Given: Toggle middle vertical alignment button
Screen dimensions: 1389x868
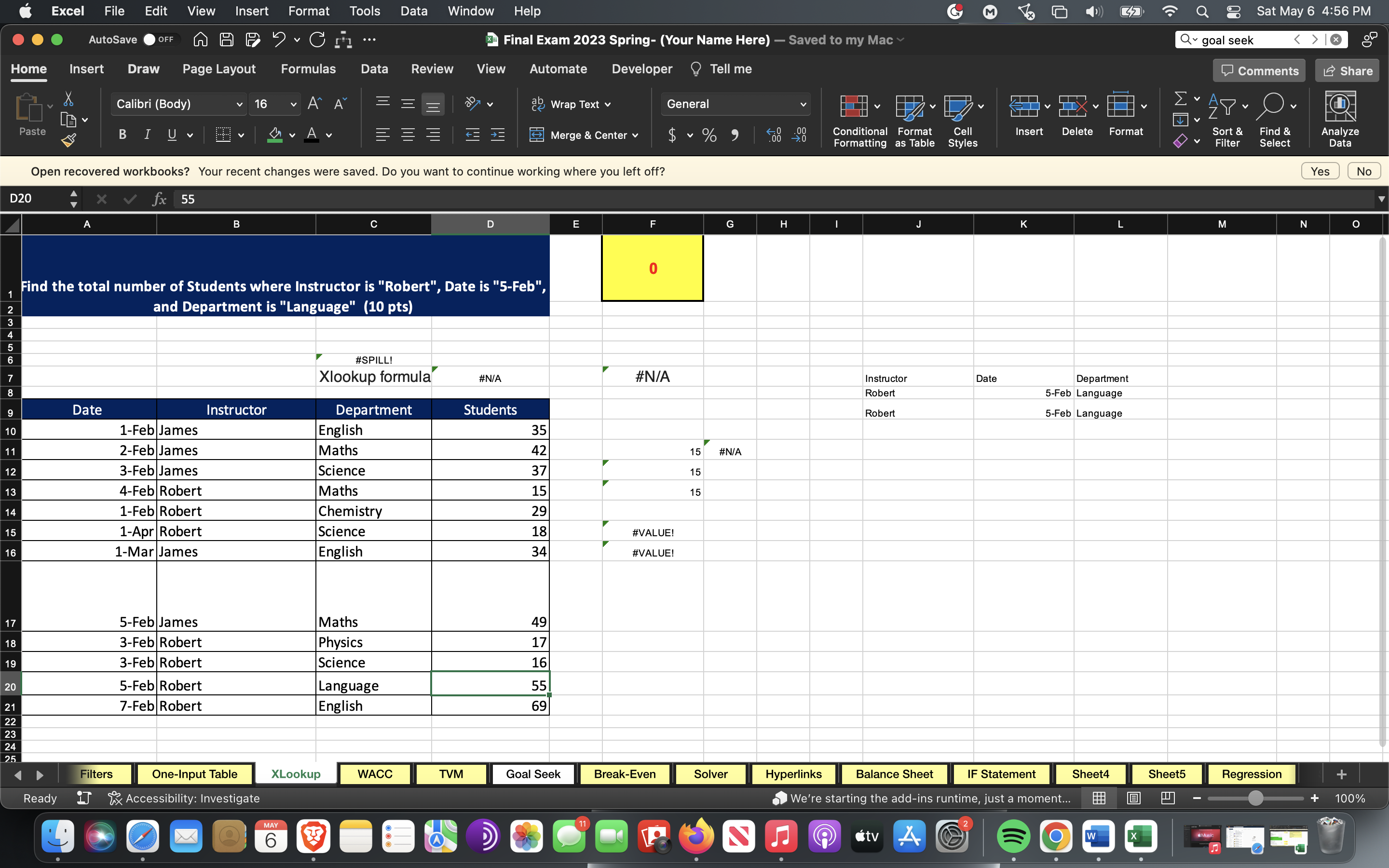Looking at the screenshot, I should click(x=408, y=104).
